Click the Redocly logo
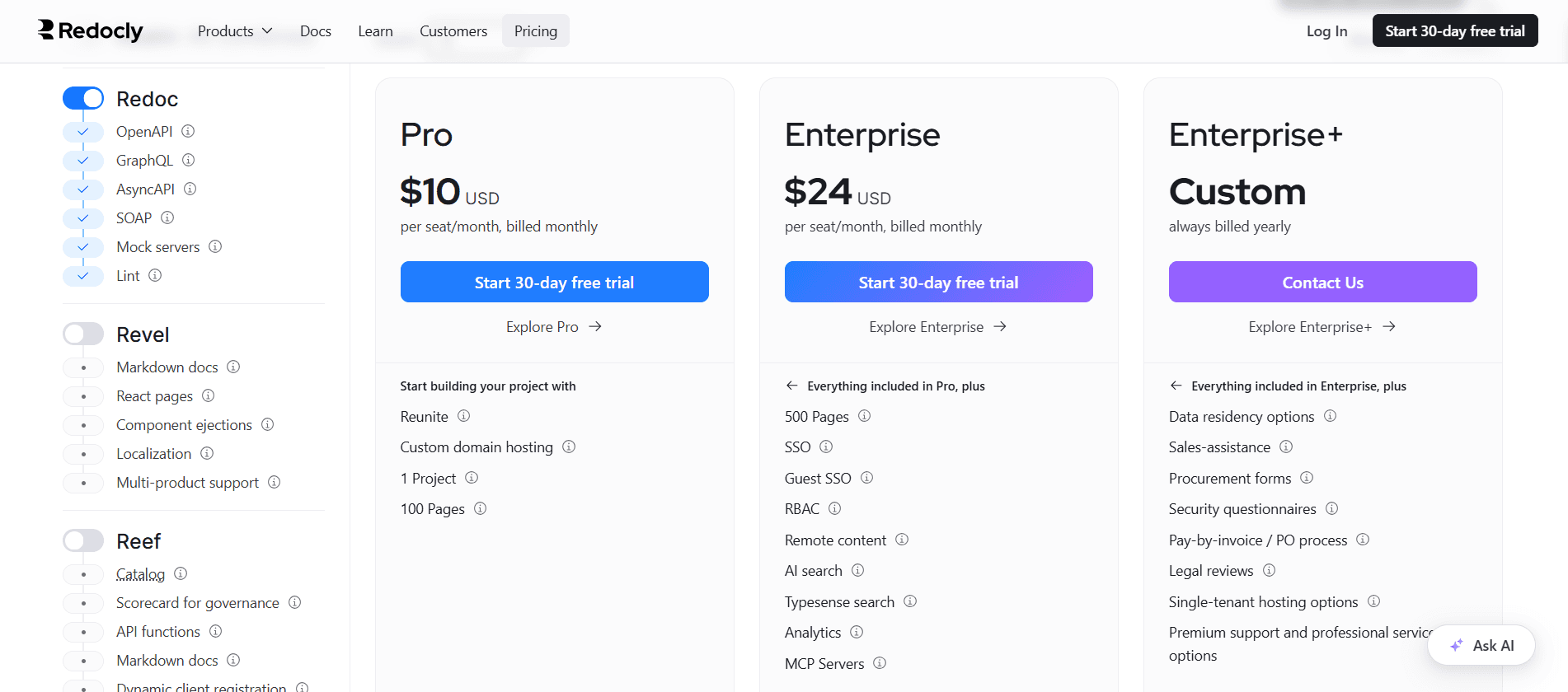 click(x=91, y=30)
